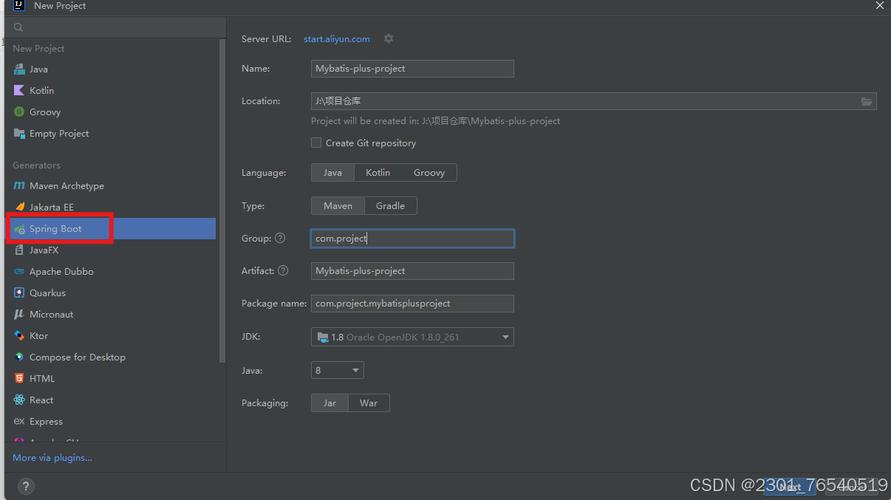Click into the Name field
Screen dimensions: 891x500
click(x=413, y=69)
